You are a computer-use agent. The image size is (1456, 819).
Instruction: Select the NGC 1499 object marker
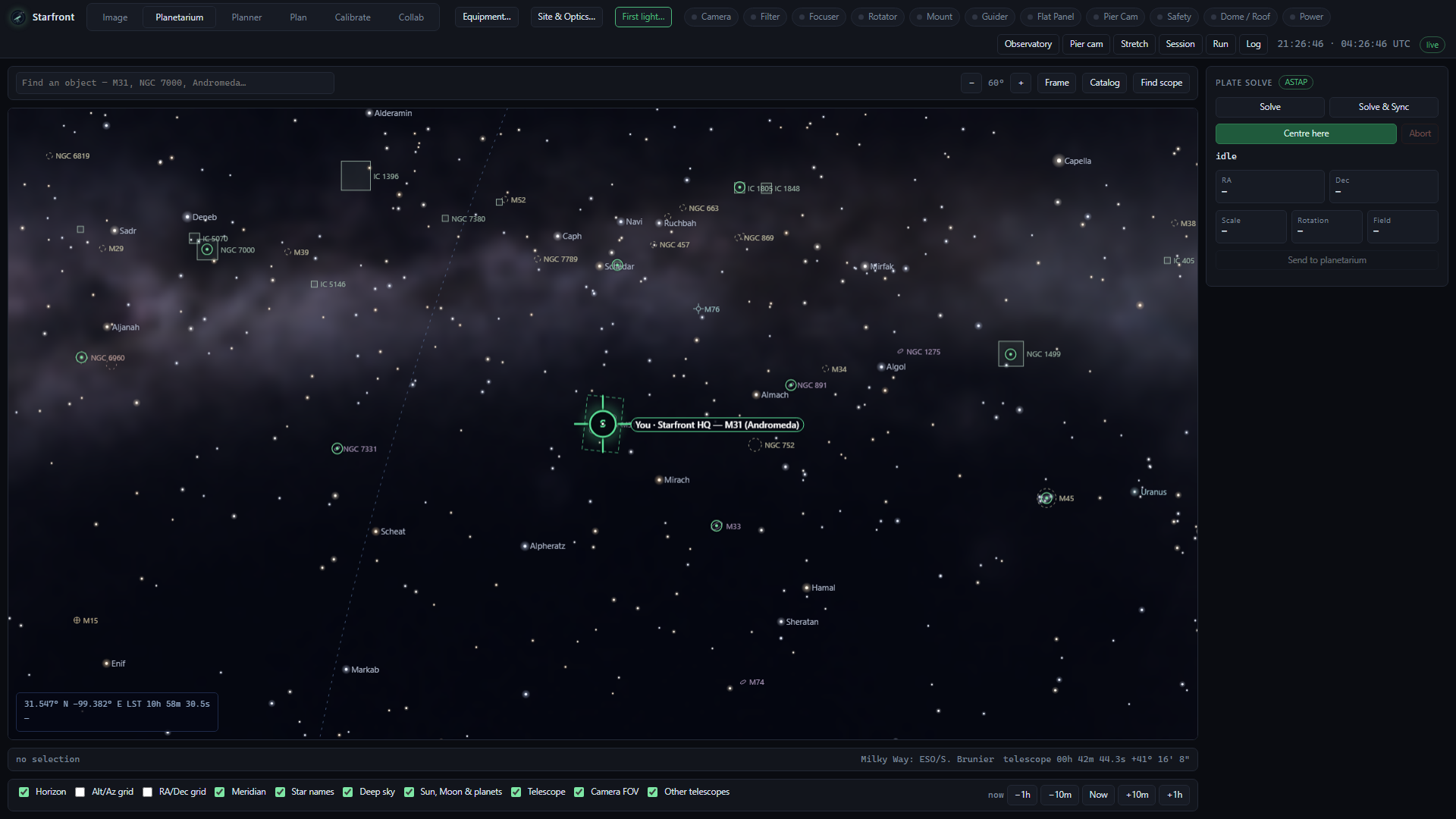(x=1010, y=354)
